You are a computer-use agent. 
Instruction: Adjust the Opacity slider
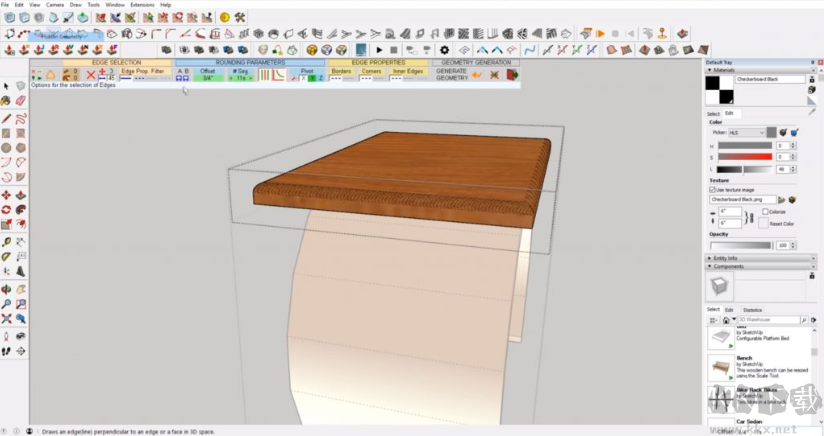[740, 245]
